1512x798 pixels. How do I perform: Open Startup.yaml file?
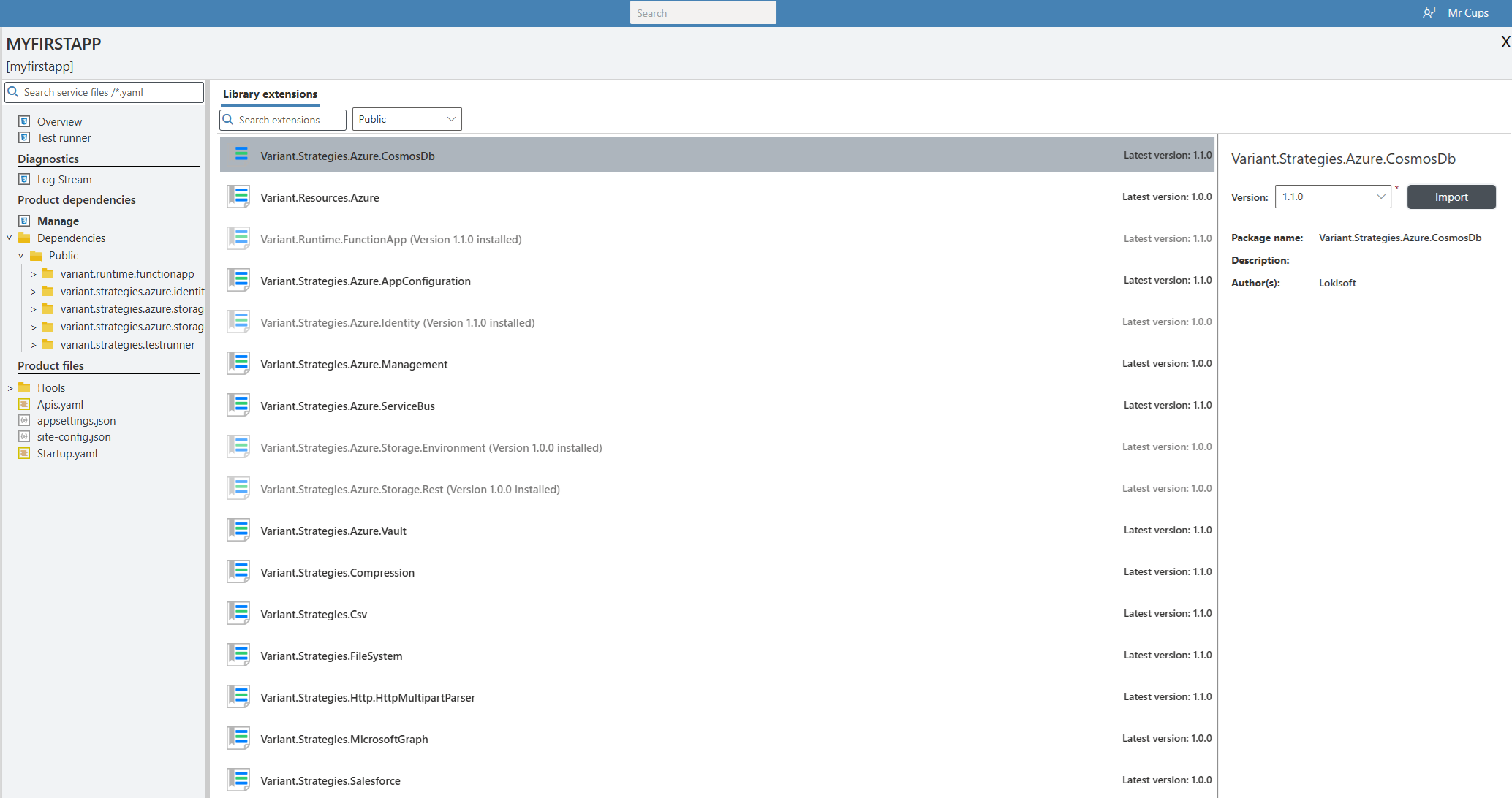pos(67,453)
